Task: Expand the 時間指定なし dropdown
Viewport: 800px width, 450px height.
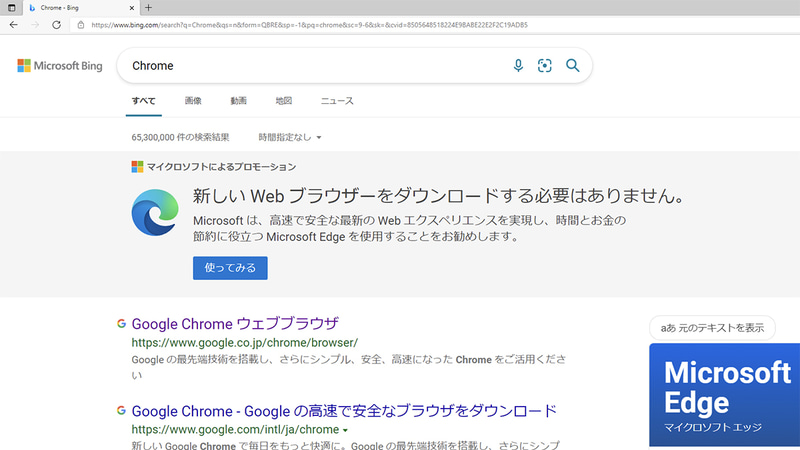Action: click(290, 137)
